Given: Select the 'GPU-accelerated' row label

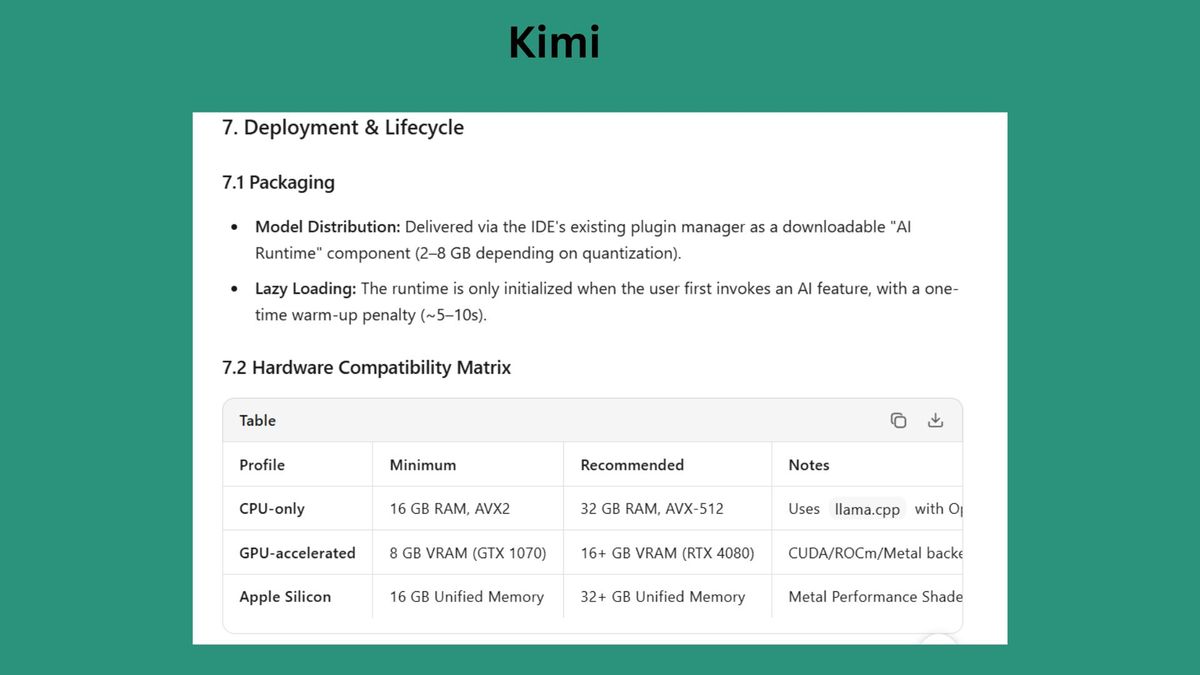Looking at the screenshot, I should [297, 553].
